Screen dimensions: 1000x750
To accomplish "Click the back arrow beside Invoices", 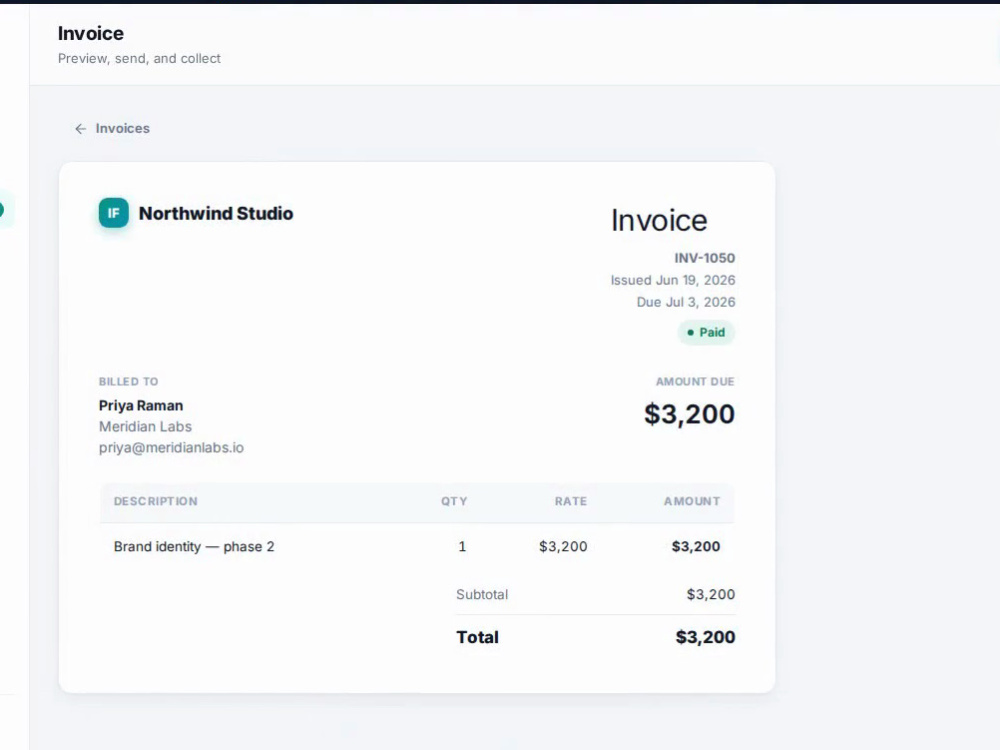I will [x=80, y=129].
